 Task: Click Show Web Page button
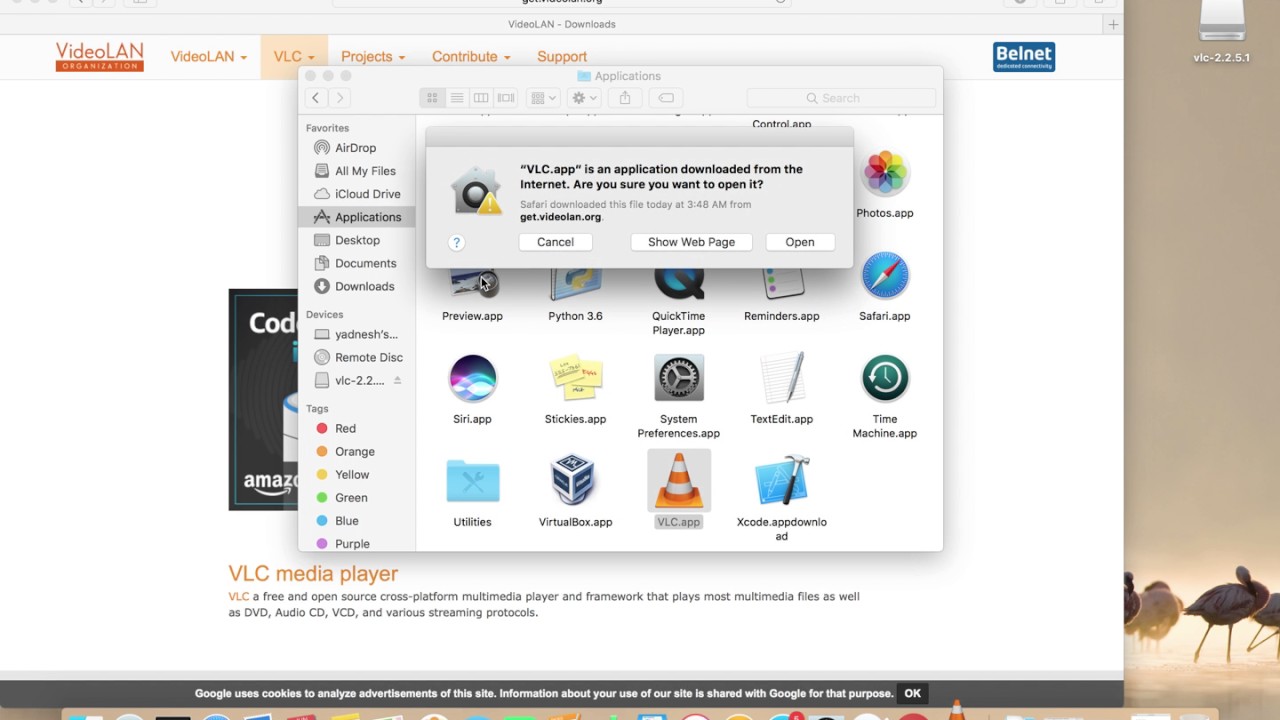[x=691, y=242]
